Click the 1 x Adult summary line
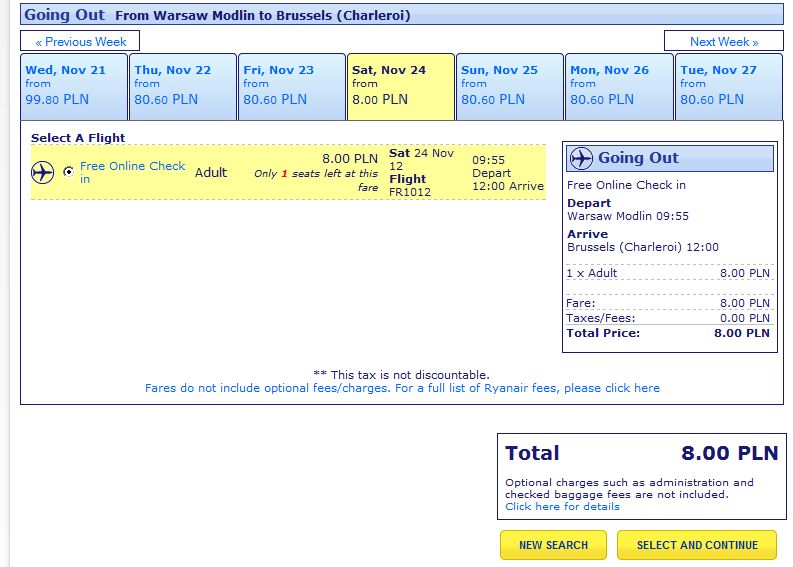Screen dimensions: 793x567 [x=668, y=273]
